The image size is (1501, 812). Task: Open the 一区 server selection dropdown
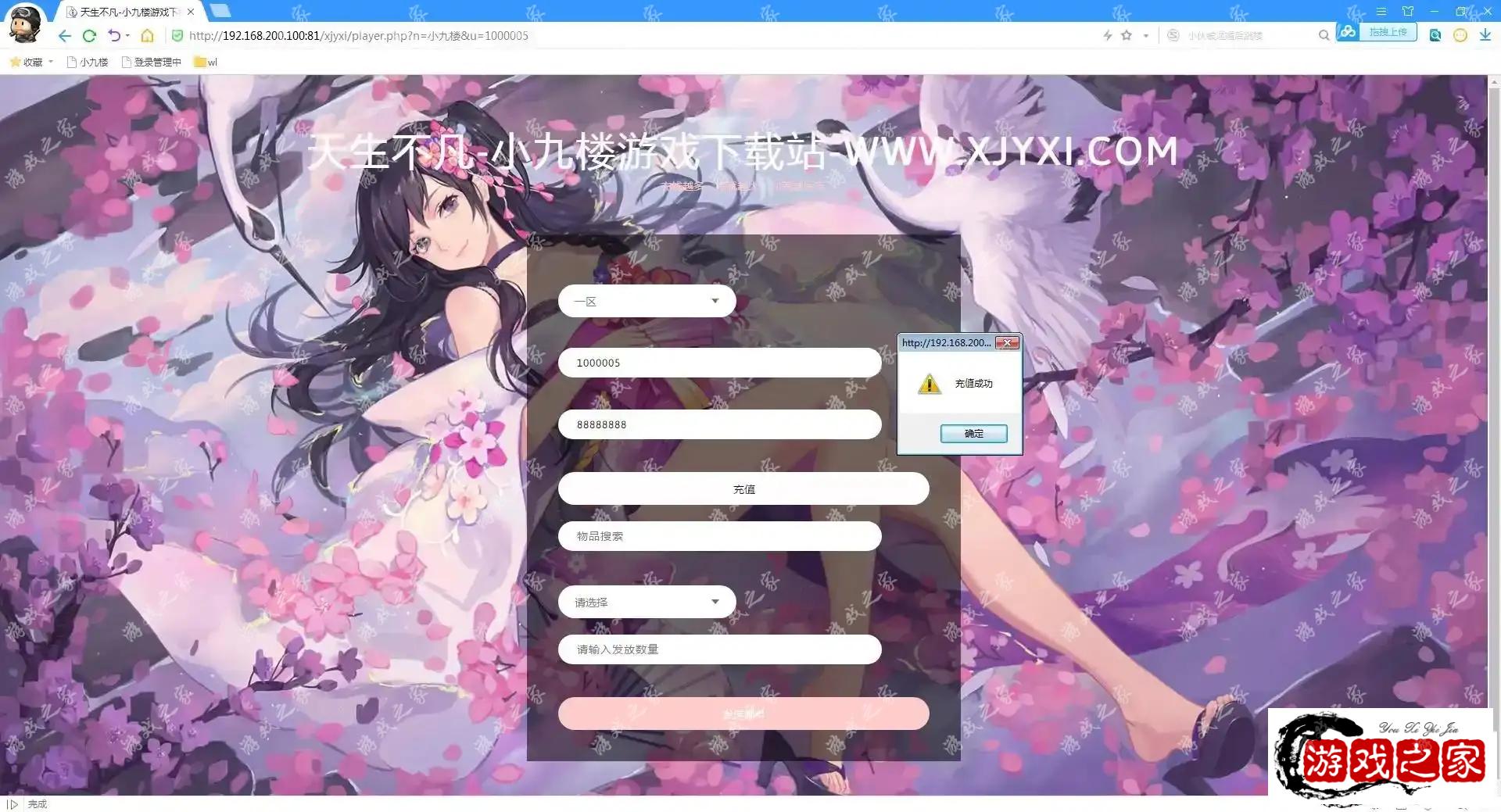coord(646,300)
